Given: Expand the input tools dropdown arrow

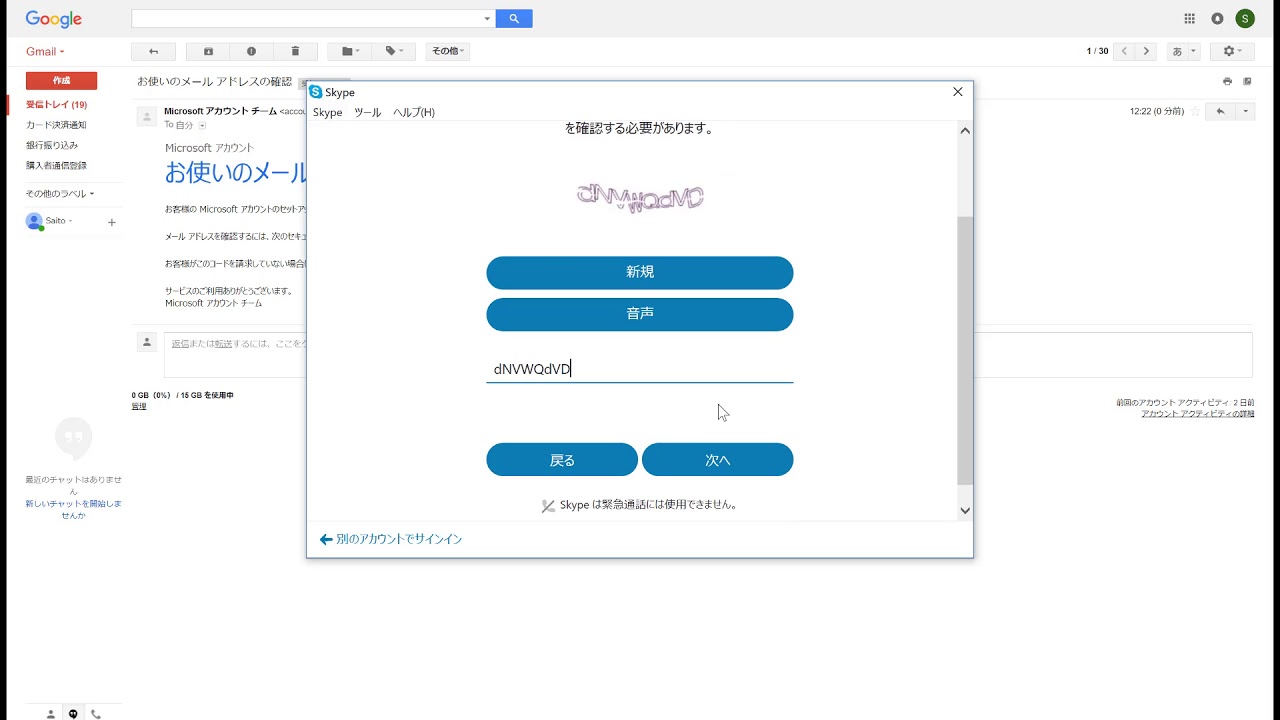Looking at the screenshot, I should [1194, 51].
